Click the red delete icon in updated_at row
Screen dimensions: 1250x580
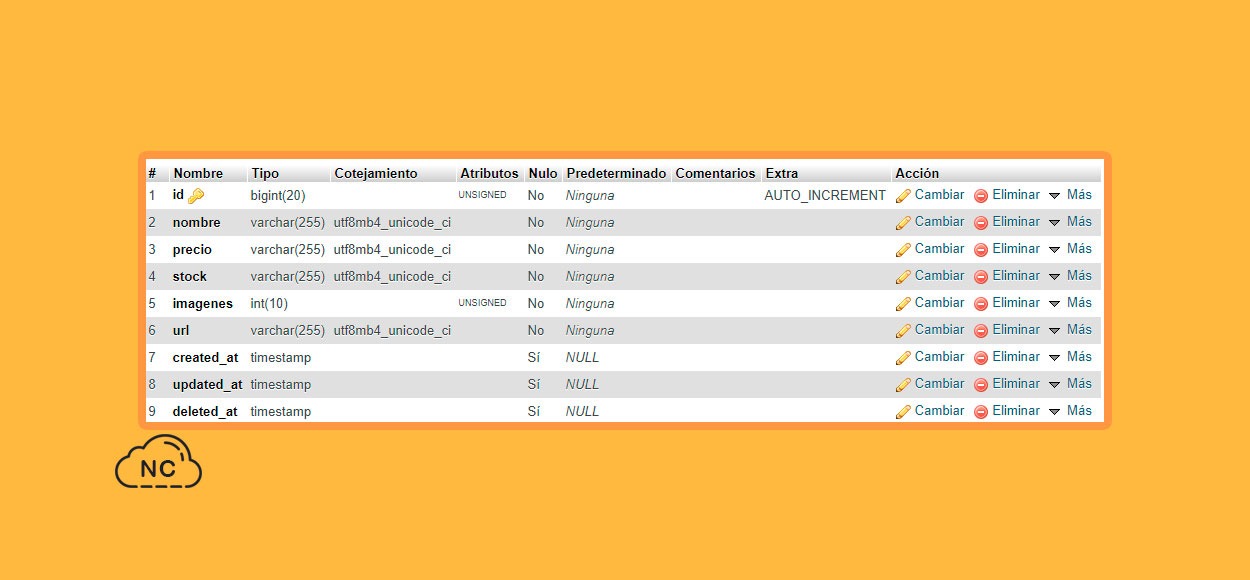pyautogui.click(x=981, y=385)
